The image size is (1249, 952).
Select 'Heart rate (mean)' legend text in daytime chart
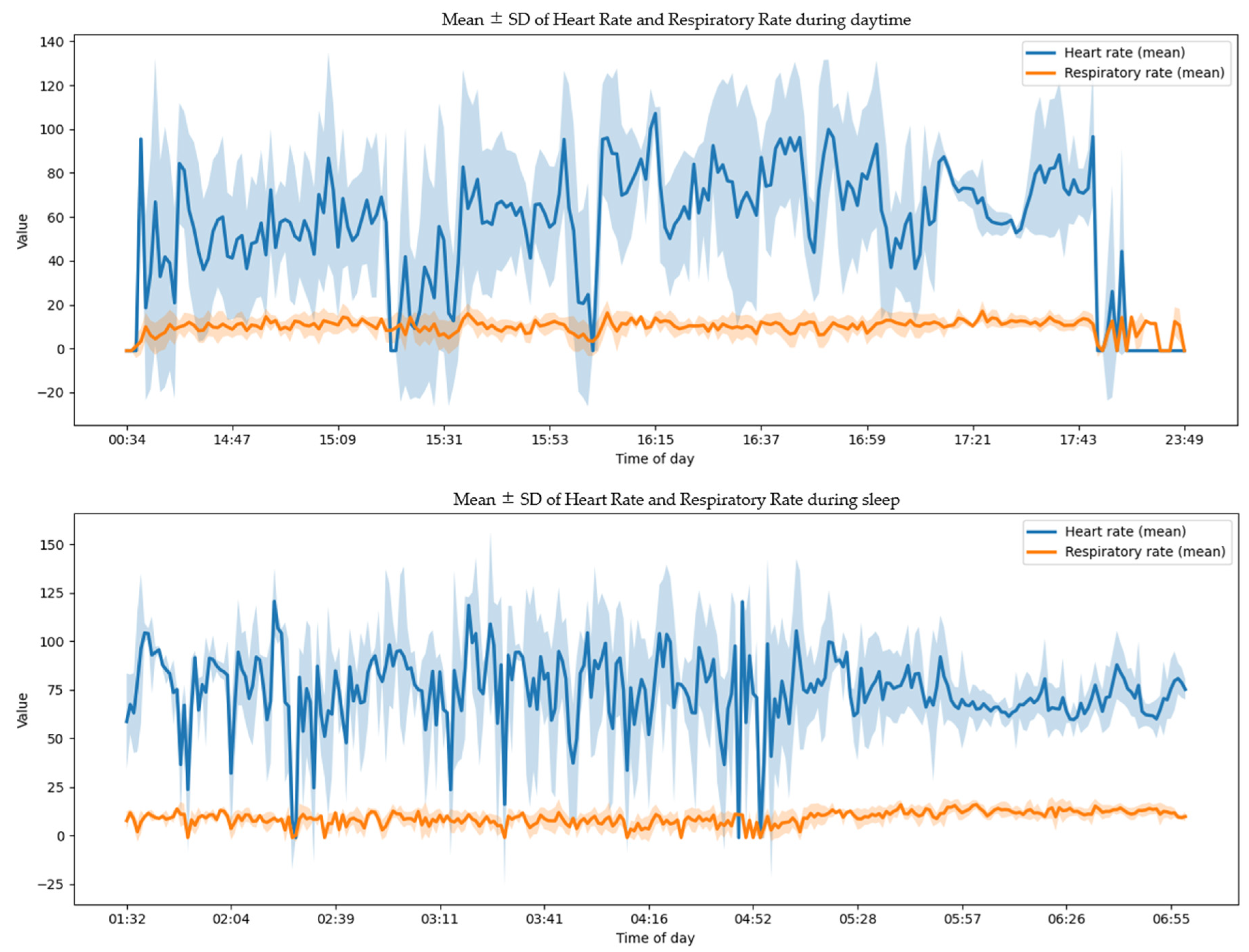point(1124,53)
